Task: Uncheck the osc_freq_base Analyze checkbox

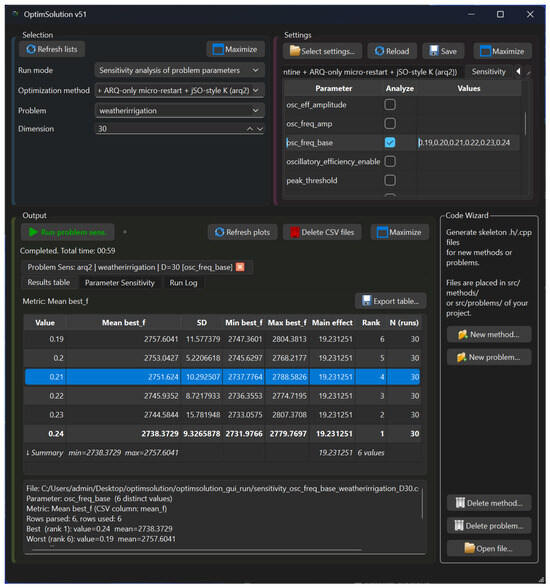Action: (x=390, y=142)
